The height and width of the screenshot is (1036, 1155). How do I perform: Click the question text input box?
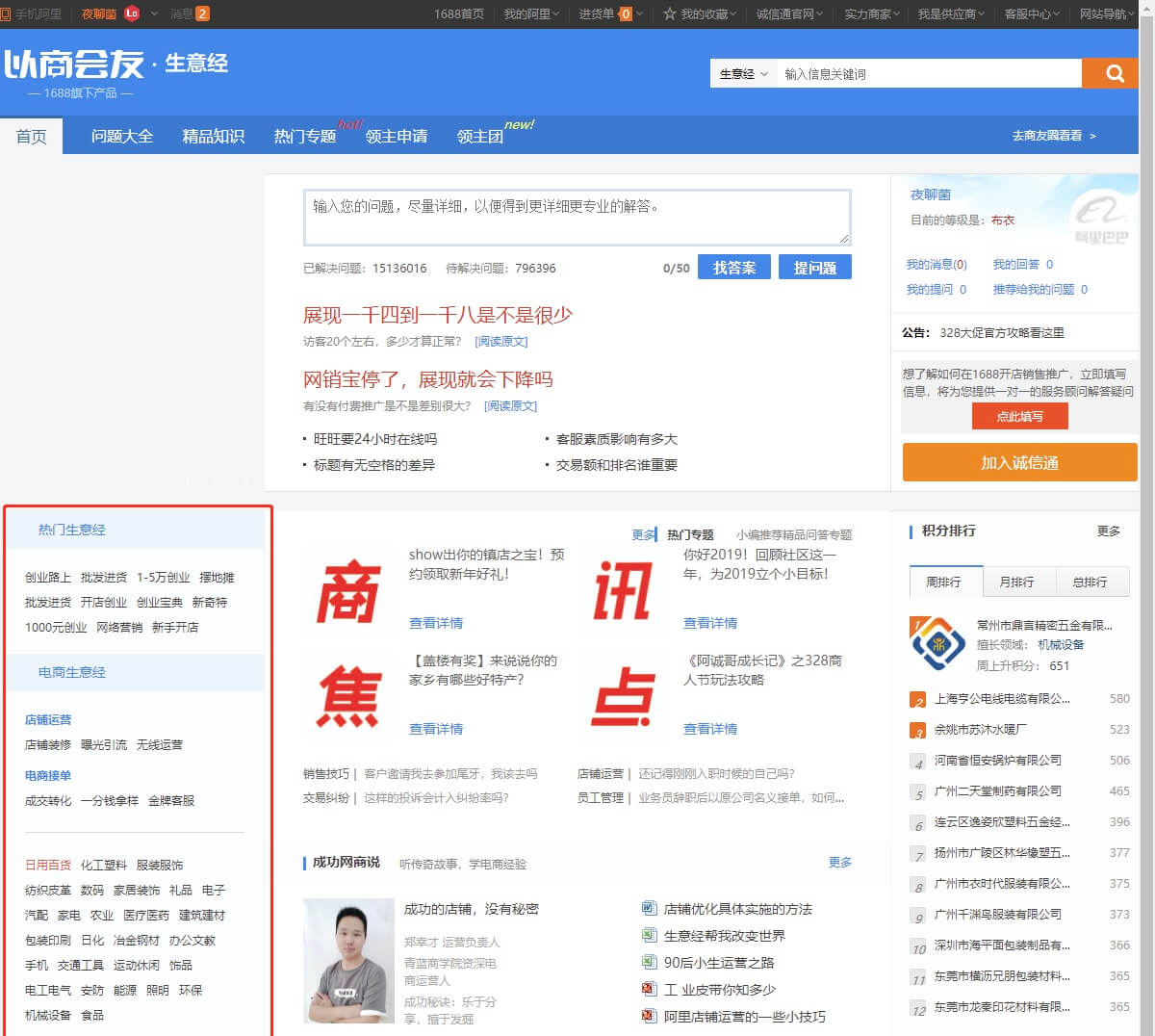tap(577, 217)
